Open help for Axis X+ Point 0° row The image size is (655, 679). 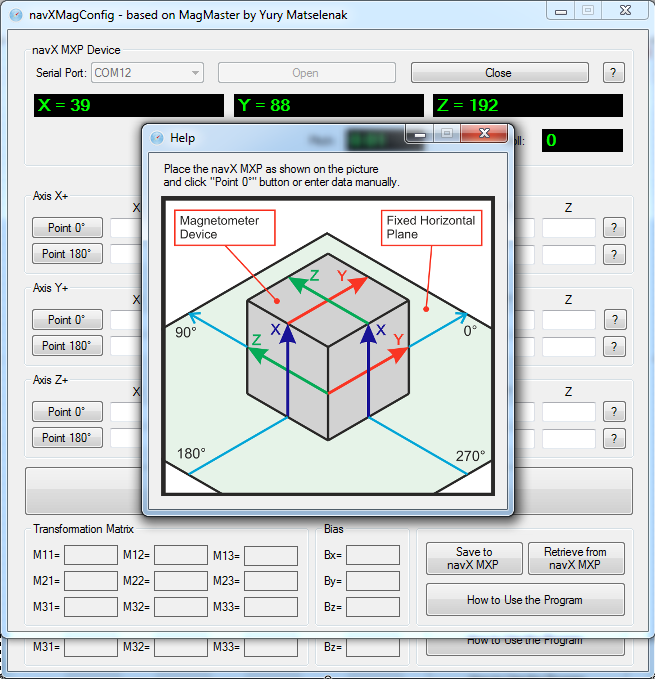[x=614, y=228]
